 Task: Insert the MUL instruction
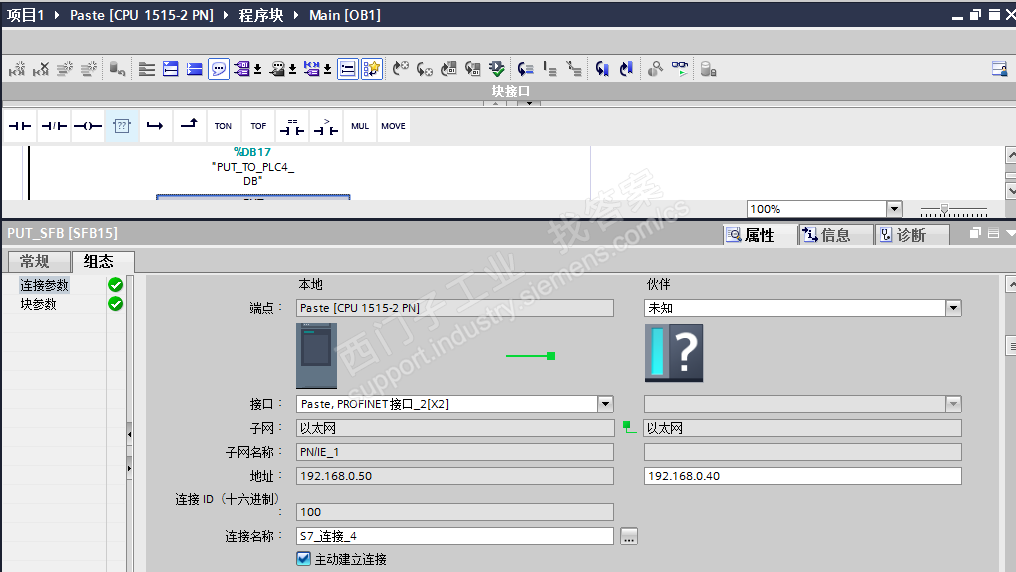(360, 126)
